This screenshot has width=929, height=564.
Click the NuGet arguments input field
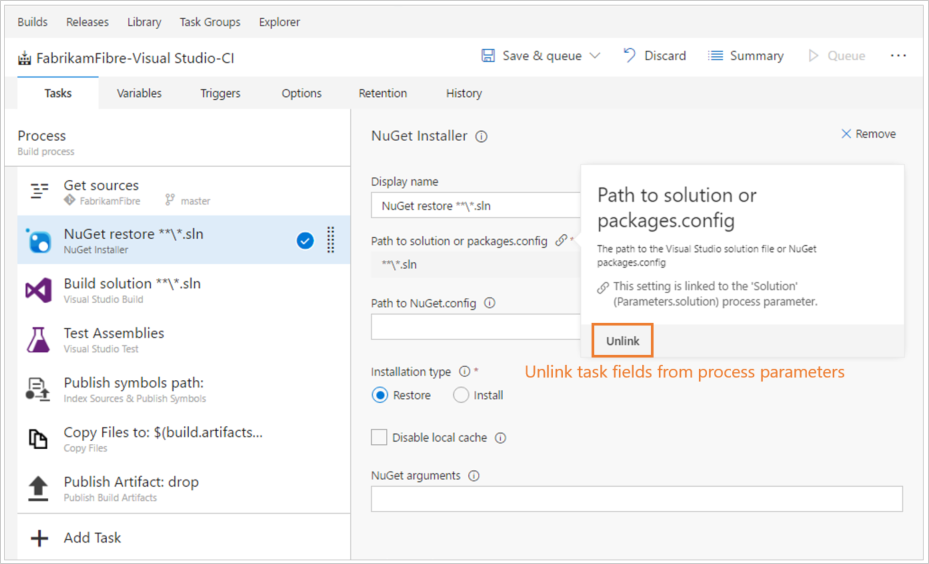tap(637, 499)
